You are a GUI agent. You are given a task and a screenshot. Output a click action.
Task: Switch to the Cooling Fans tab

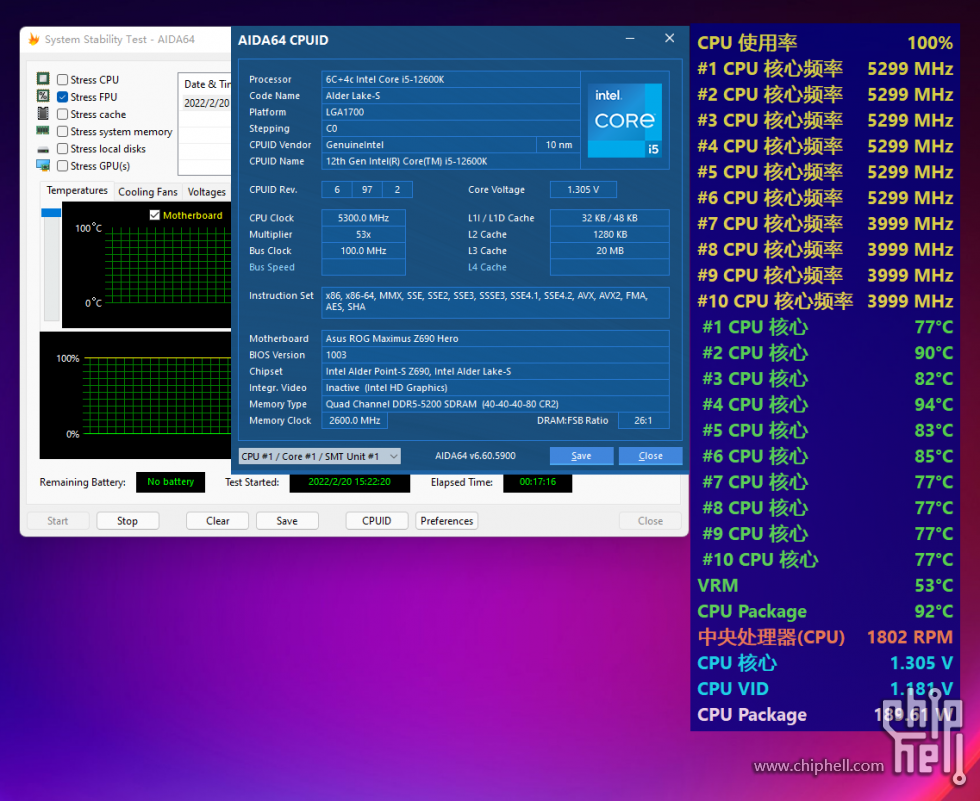tap(148, 192)
